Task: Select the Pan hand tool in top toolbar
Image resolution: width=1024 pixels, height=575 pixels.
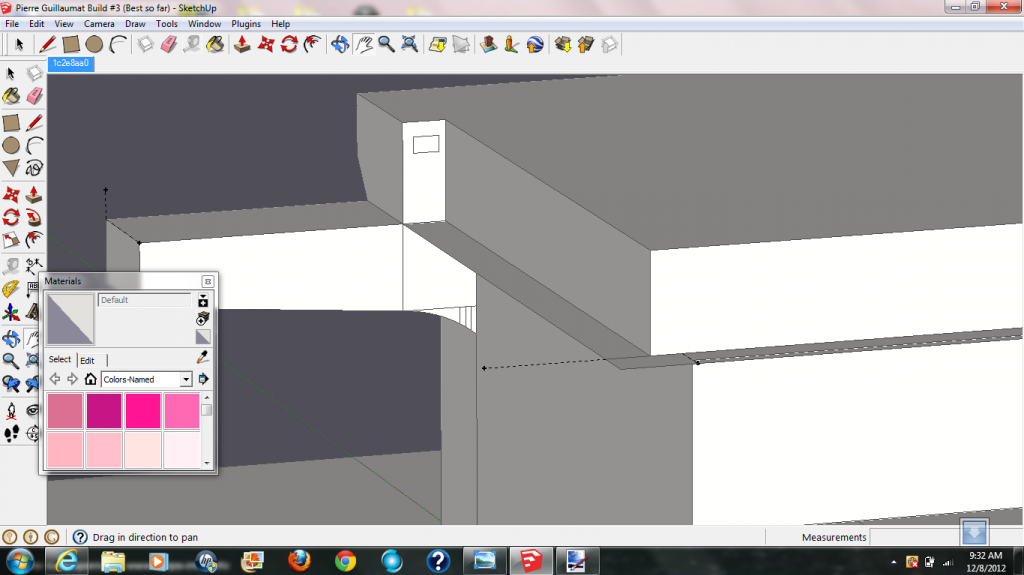Action: coord(363,44)
